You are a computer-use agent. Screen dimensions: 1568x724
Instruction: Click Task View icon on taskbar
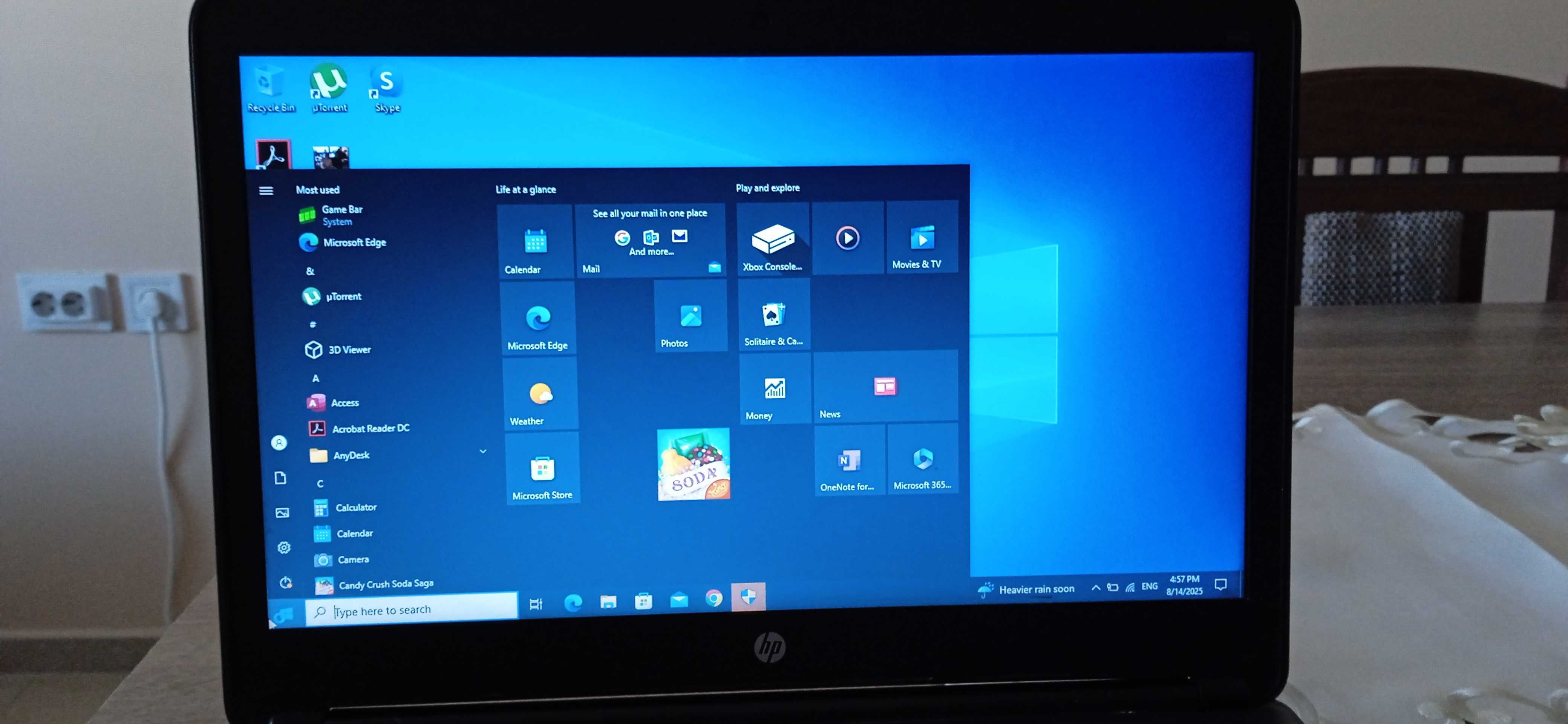pos(536,604)
